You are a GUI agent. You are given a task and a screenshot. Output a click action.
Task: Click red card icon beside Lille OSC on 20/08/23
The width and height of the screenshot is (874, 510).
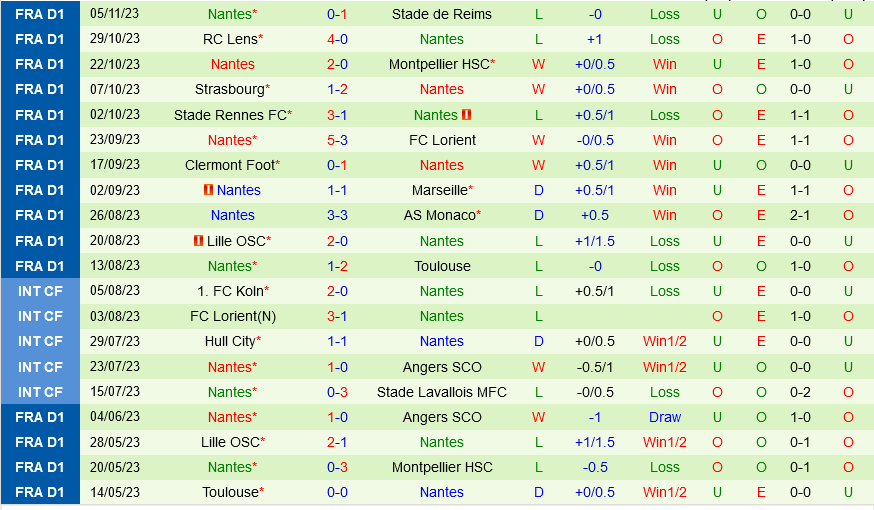(x=198, y=241)
